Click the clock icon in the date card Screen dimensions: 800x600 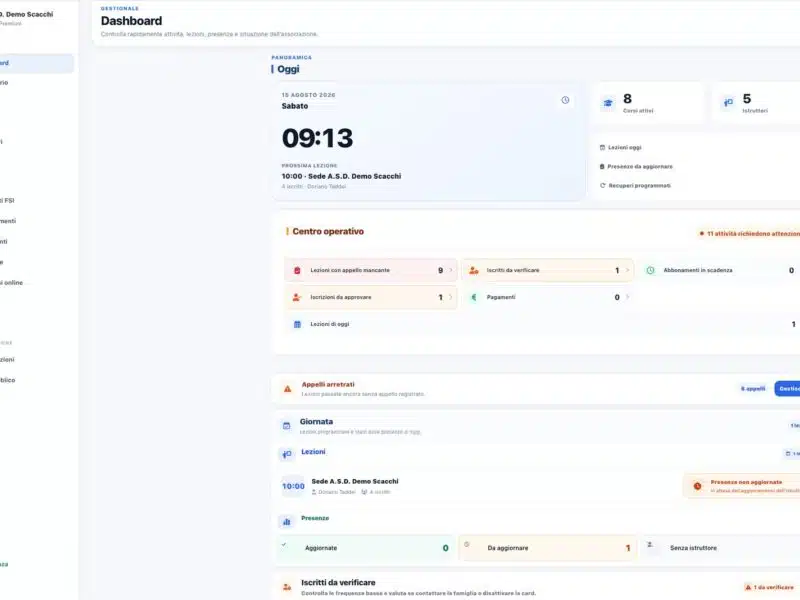click(565, 100)
